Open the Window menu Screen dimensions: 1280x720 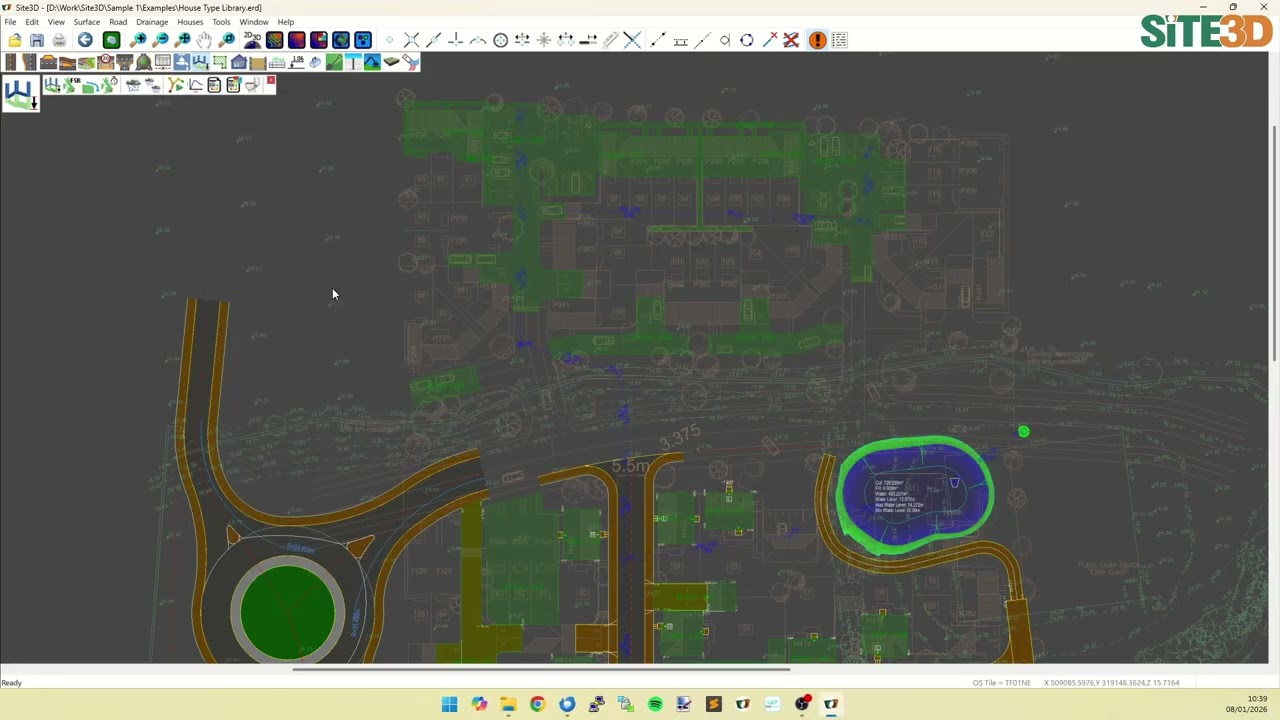click(253, 22)
